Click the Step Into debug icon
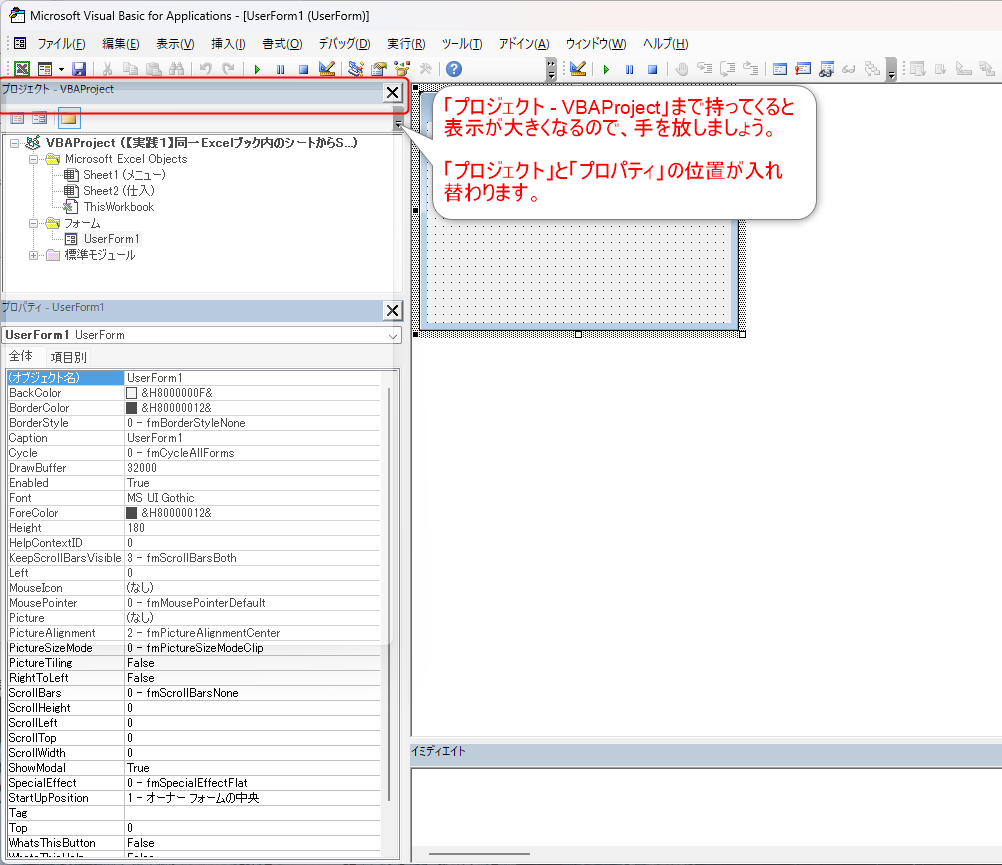The width and height of the screenshot is (1002, 865). pos(704,69)
